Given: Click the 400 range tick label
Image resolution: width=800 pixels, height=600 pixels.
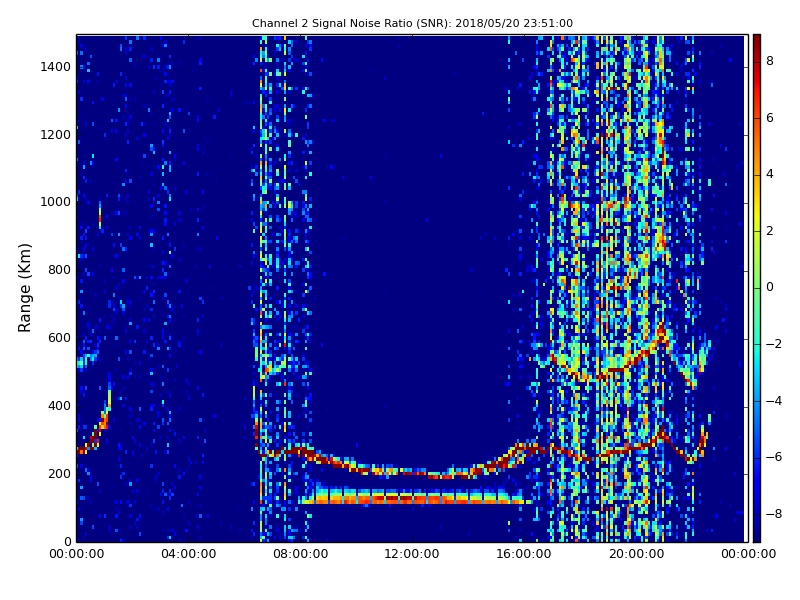Looking at the screenshot, I should pos(59,406).
